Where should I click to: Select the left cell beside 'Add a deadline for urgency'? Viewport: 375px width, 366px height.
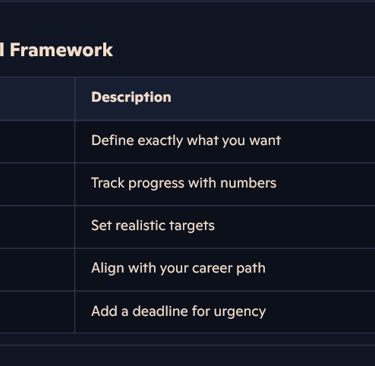(37, 312)
